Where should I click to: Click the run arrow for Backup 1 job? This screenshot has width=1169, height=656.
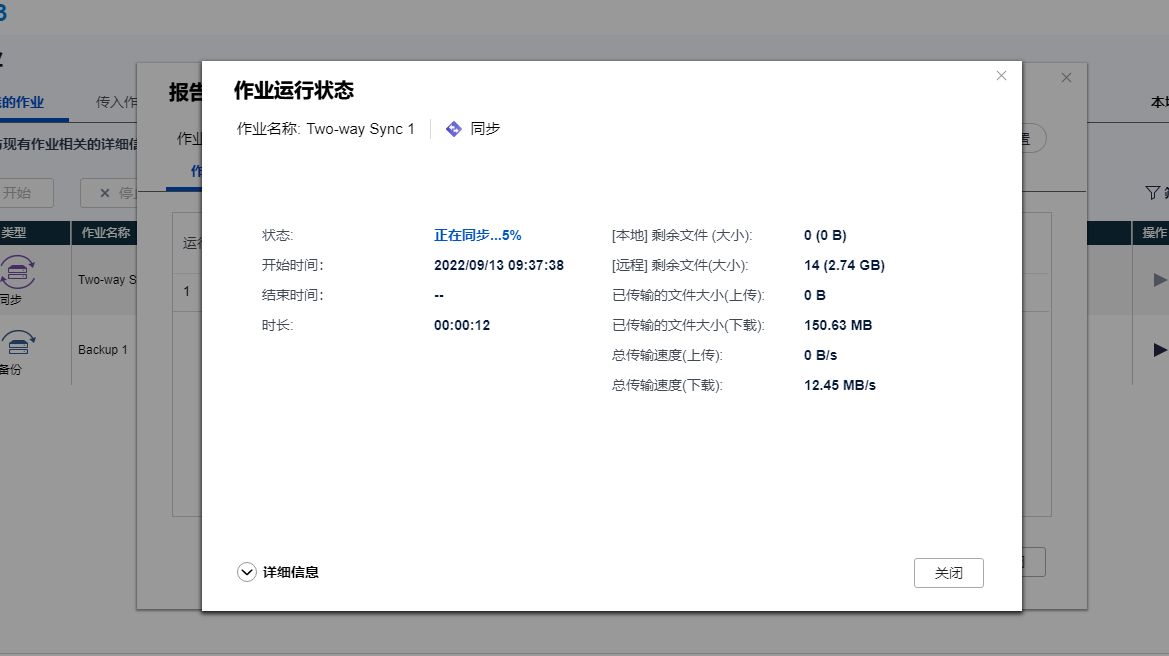click(x=1162, y=350)
